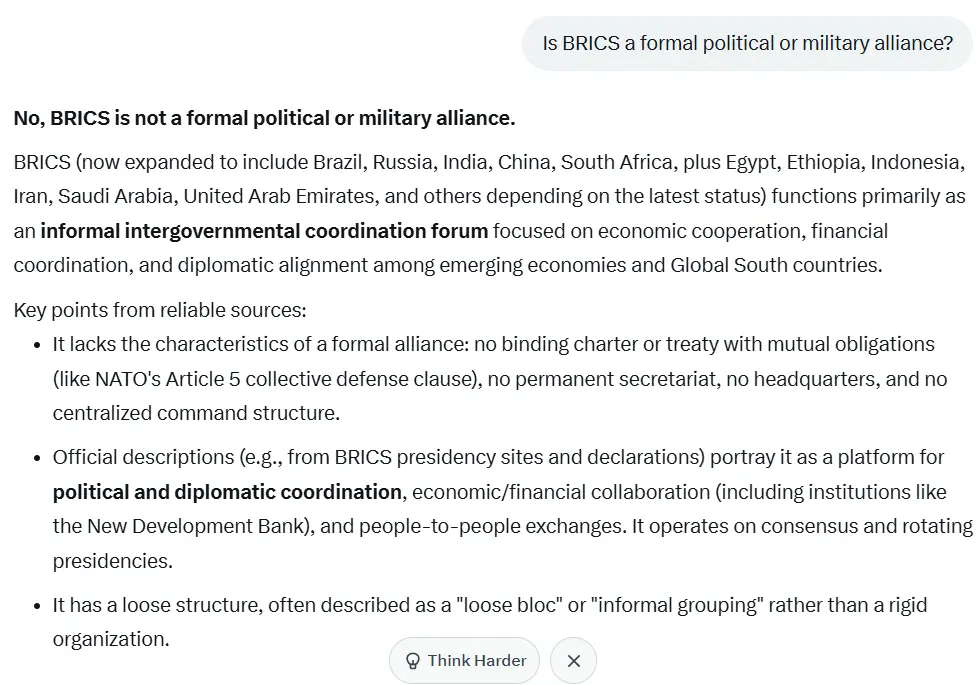Click the lightbulb icon in Think Harder
Screen dimensions: 978x685
[412, 661]
